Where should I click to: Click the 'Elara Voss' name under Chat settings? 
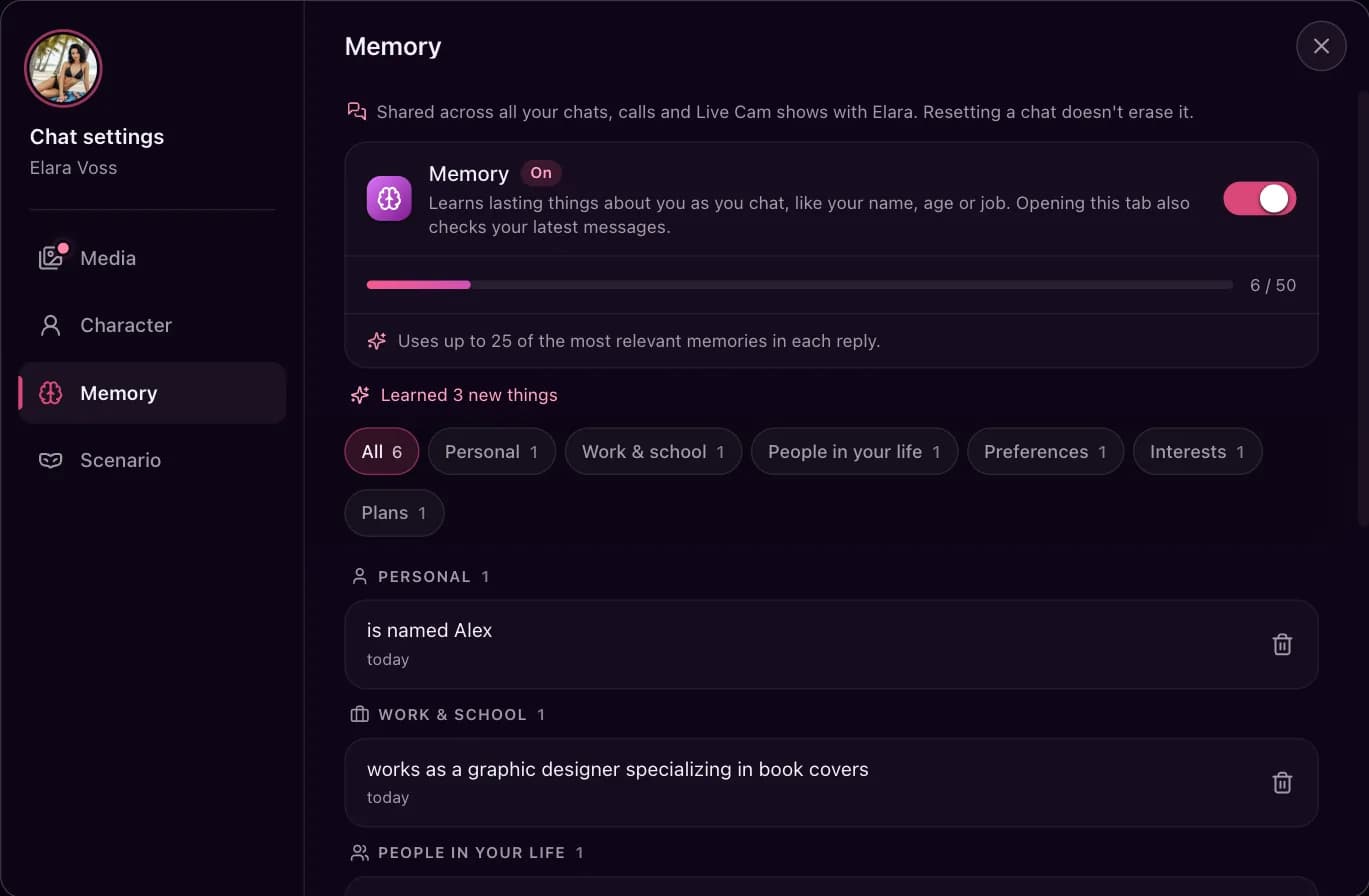pyautogui.click(x=74, y=168)
